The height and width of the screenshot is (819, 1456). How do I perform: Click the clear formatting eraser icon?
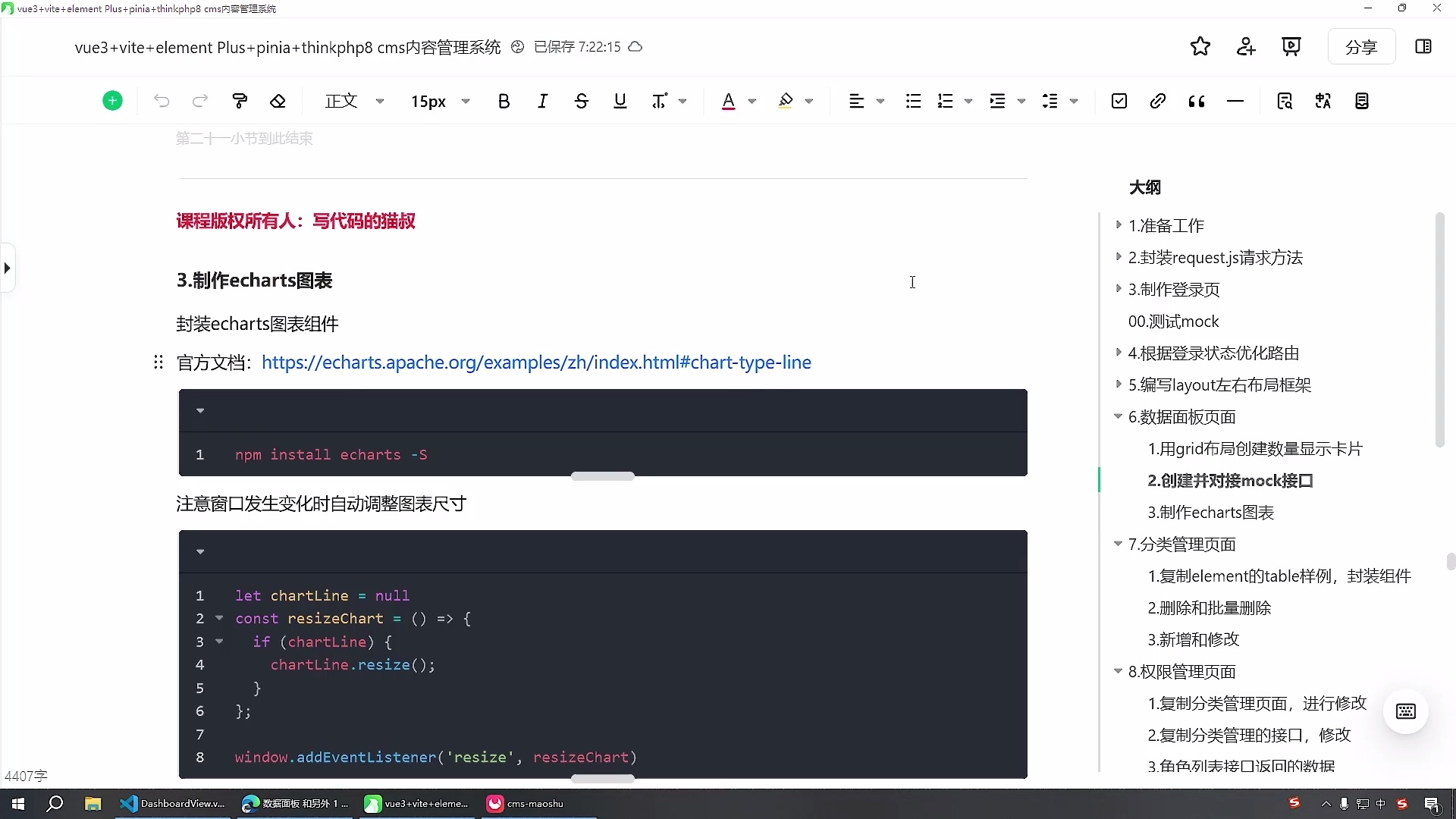coord(278,101)
